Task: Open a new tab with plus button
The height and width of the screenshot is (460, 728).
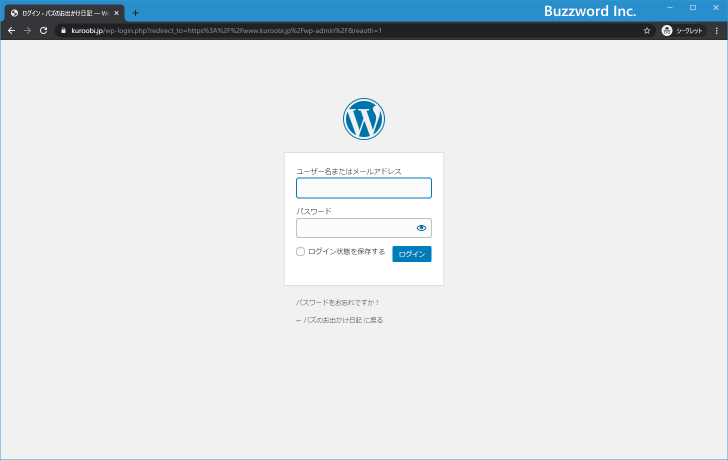Action: click(x=135, y=13)
